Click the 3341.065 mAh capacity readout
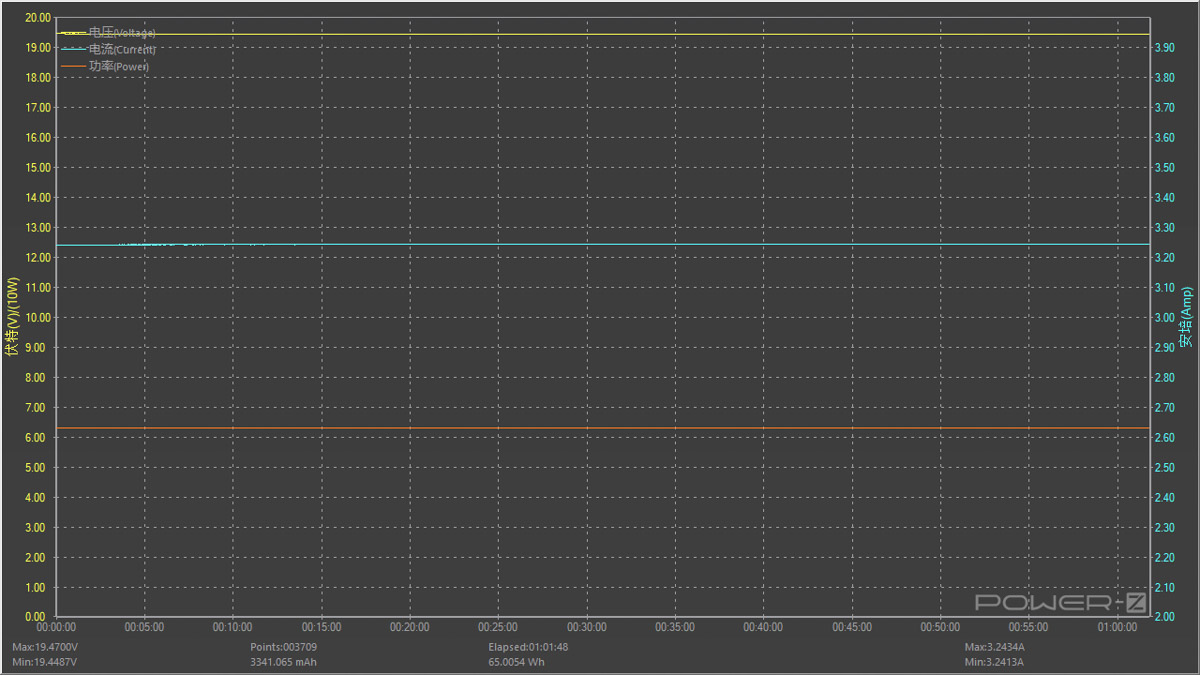 tap(284, 662)
